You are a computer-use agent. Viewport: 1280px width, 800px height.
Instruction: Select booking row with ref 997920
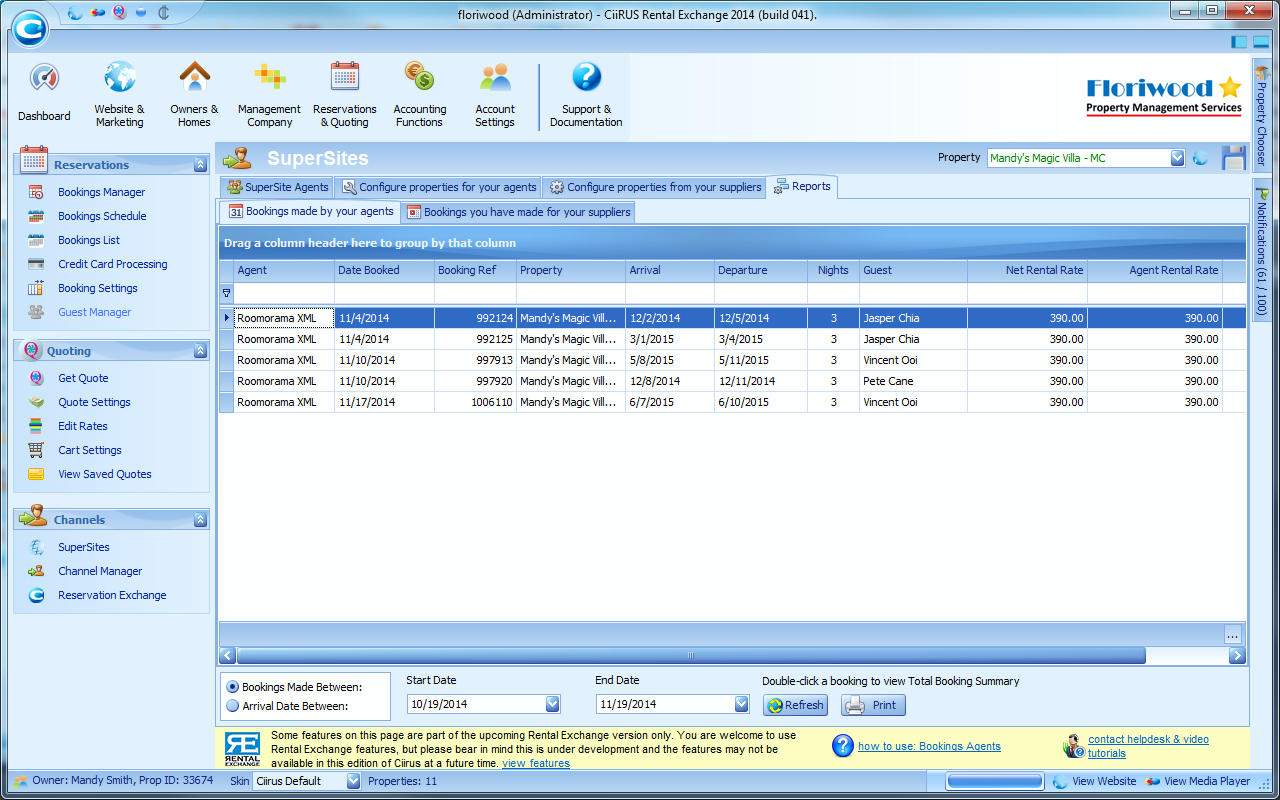click(733, 381)
